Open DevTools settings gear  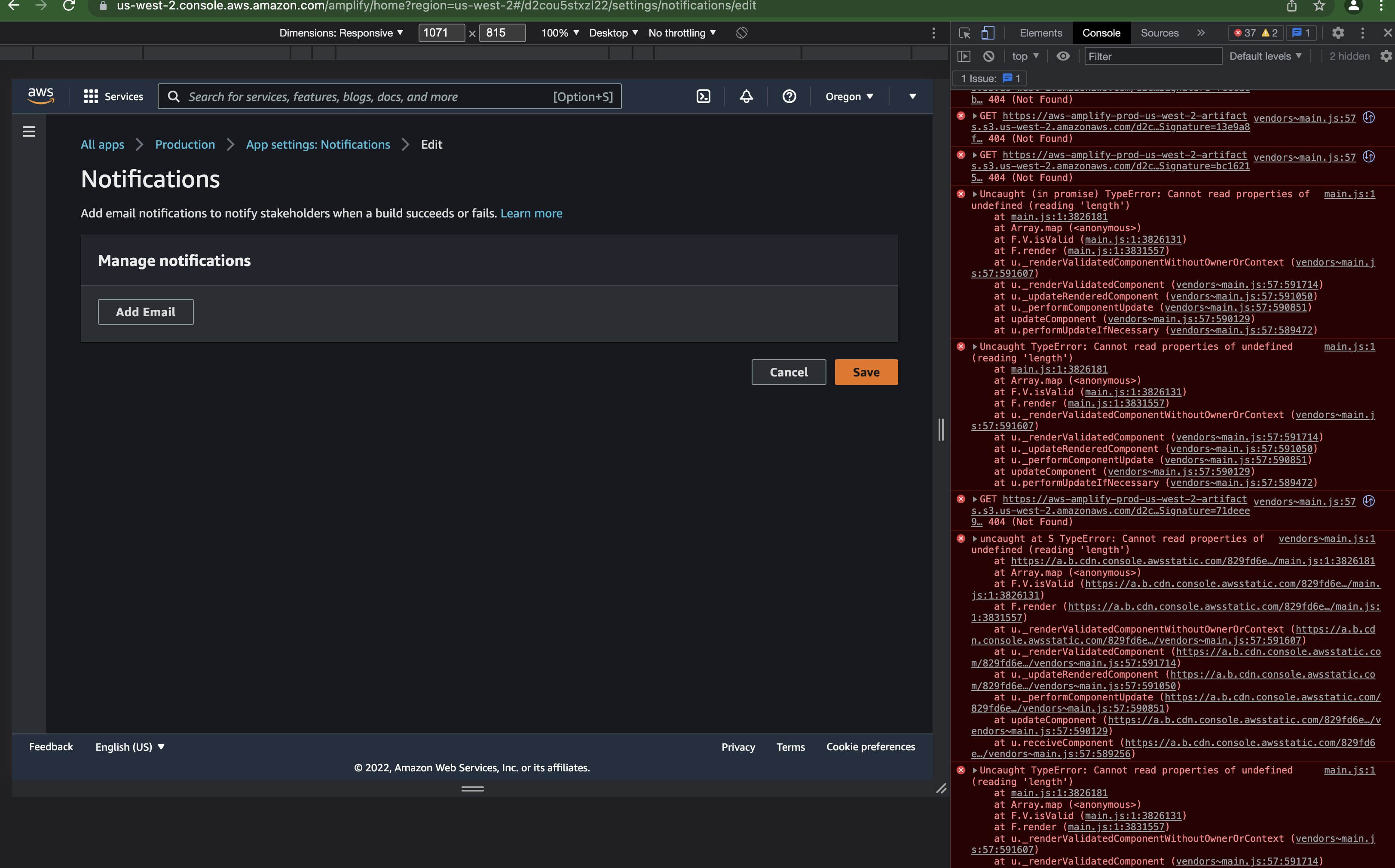pyautogui.click(x=1338, y=33)
